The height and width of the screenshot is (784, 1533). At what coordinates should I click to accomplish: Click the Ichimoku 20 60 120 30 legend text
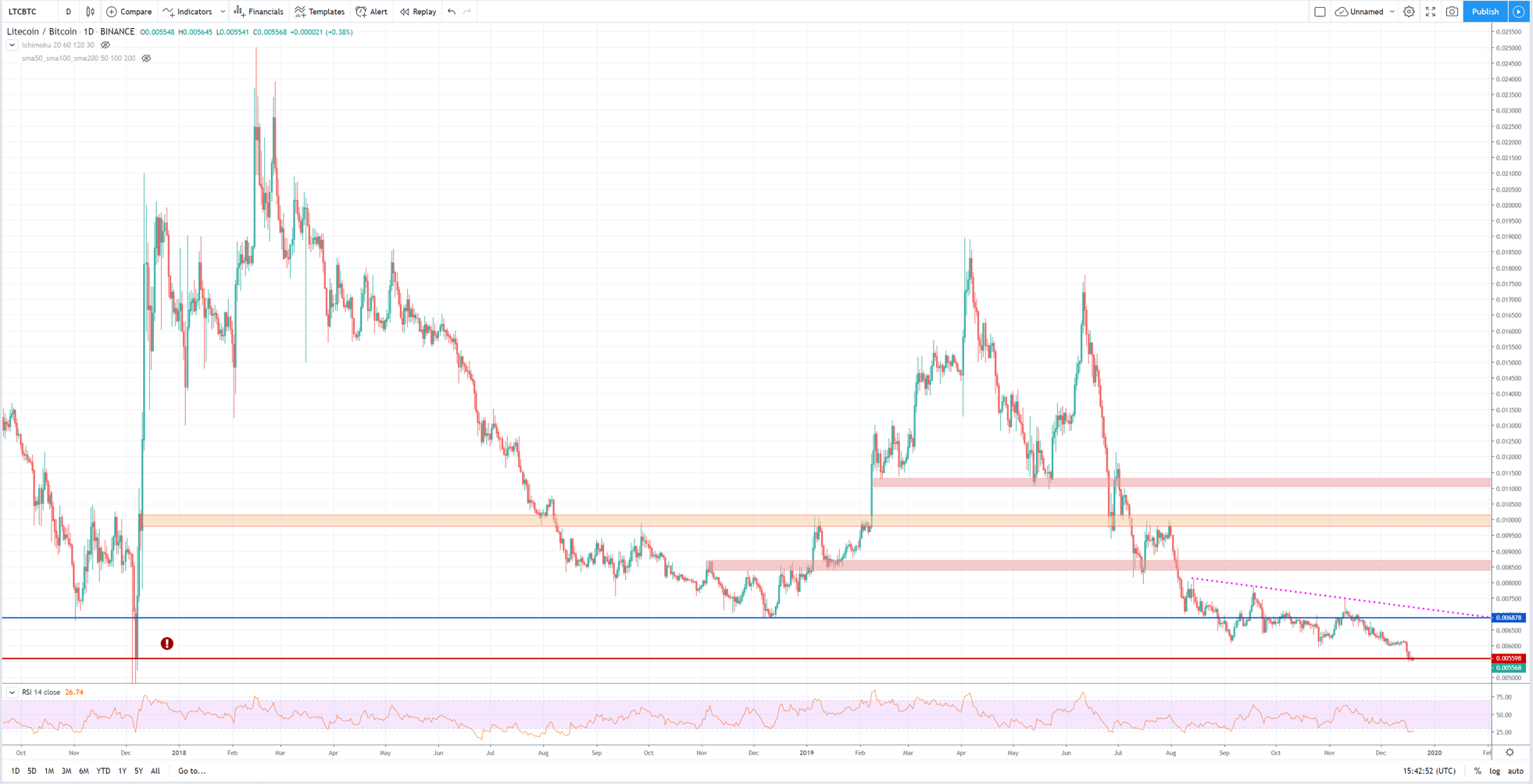[x=58, y=45]
